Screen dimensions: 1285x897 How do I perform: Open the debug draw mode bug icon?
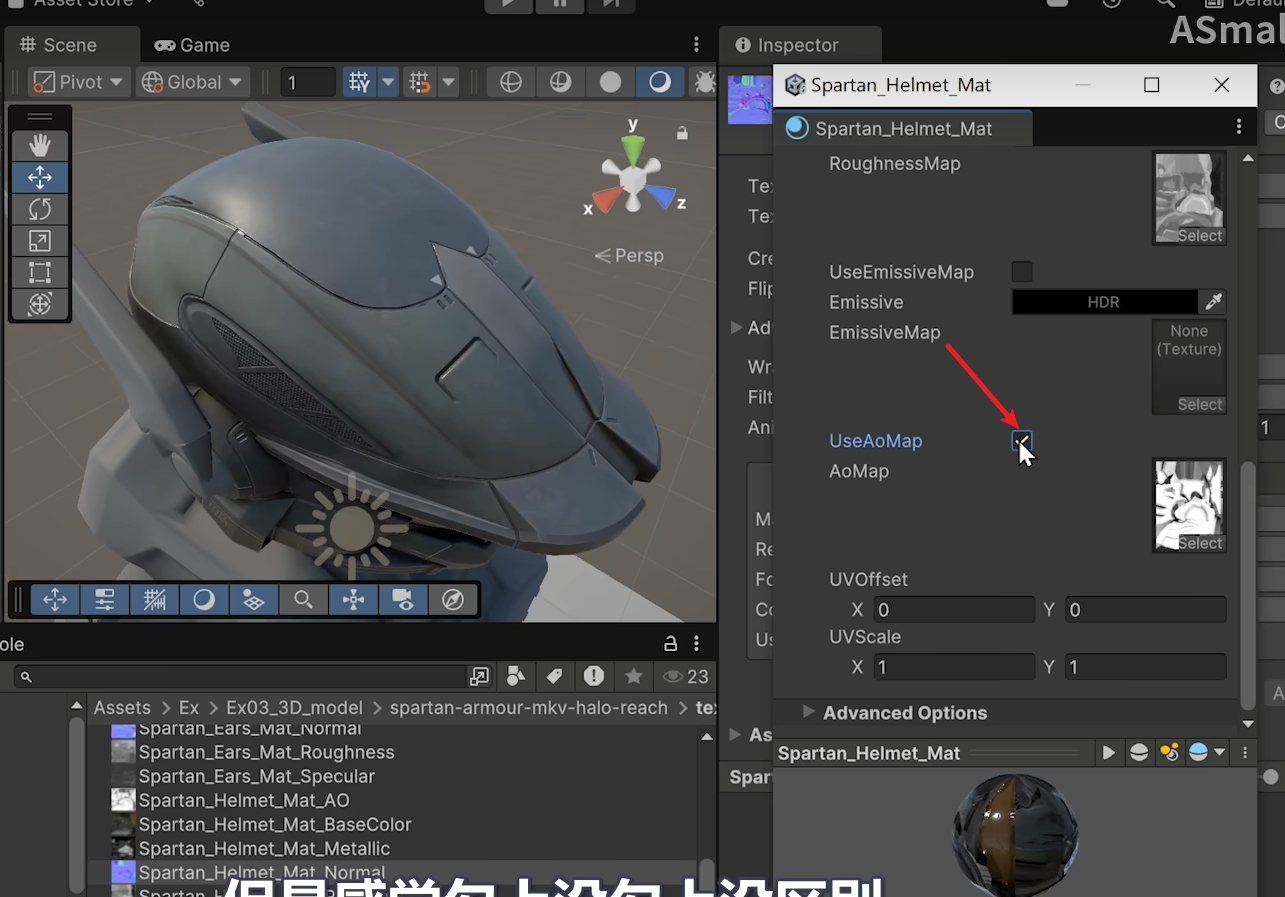point(704,82)
